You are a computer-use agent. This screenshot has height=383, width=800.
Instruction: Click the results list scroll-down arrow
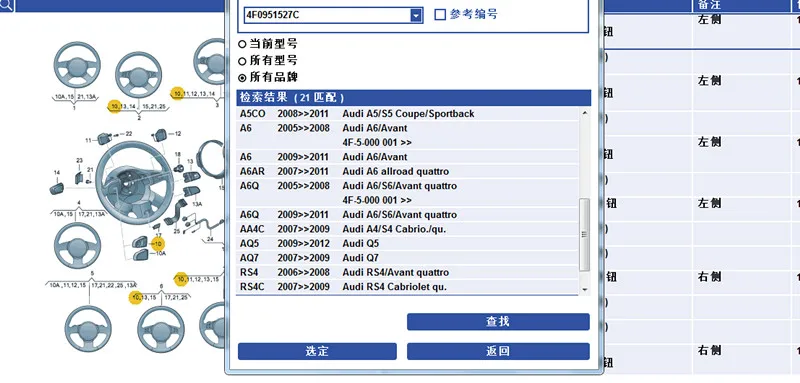click(x=585, y=289)
